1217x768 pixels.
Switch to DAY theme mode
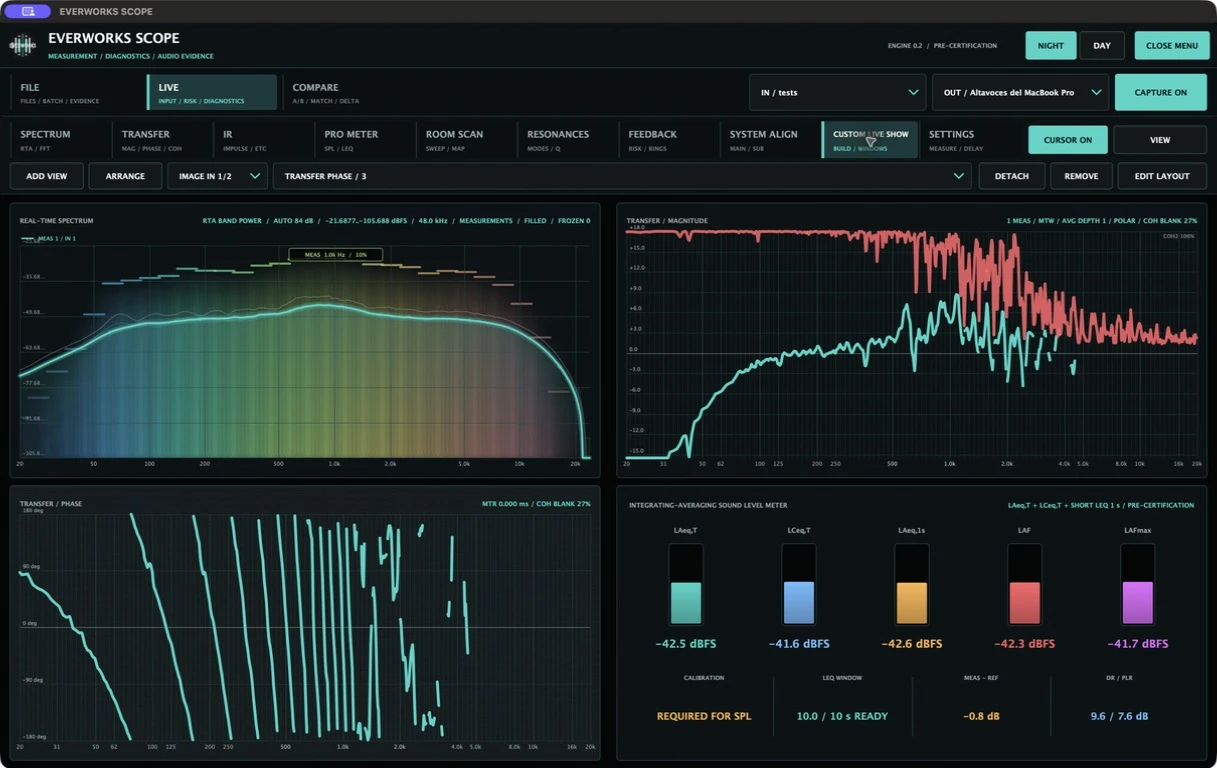[1102, 46]
